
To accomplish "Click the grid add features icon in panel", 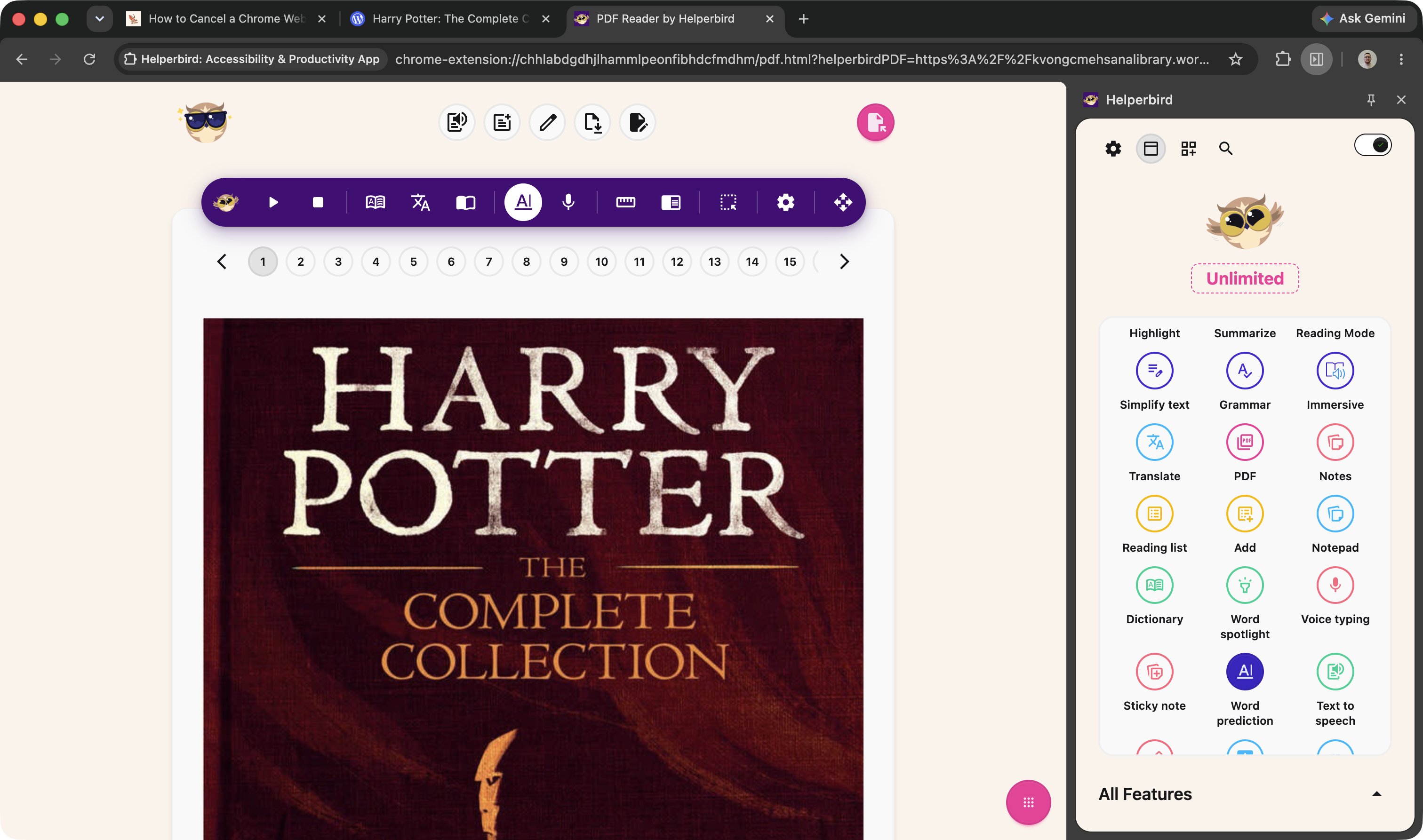I will click(1188, 148).
